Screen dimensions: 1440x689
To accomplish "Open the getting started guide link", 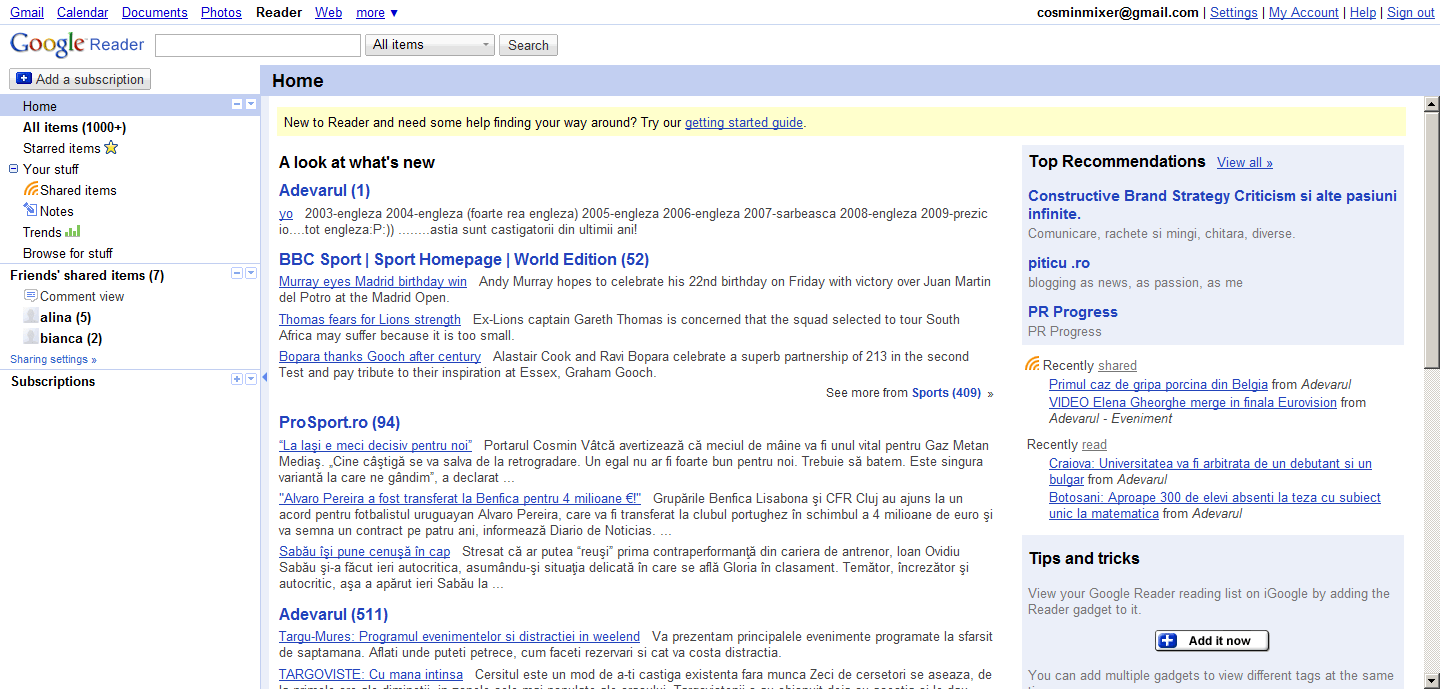I will (x=744, y=123).
